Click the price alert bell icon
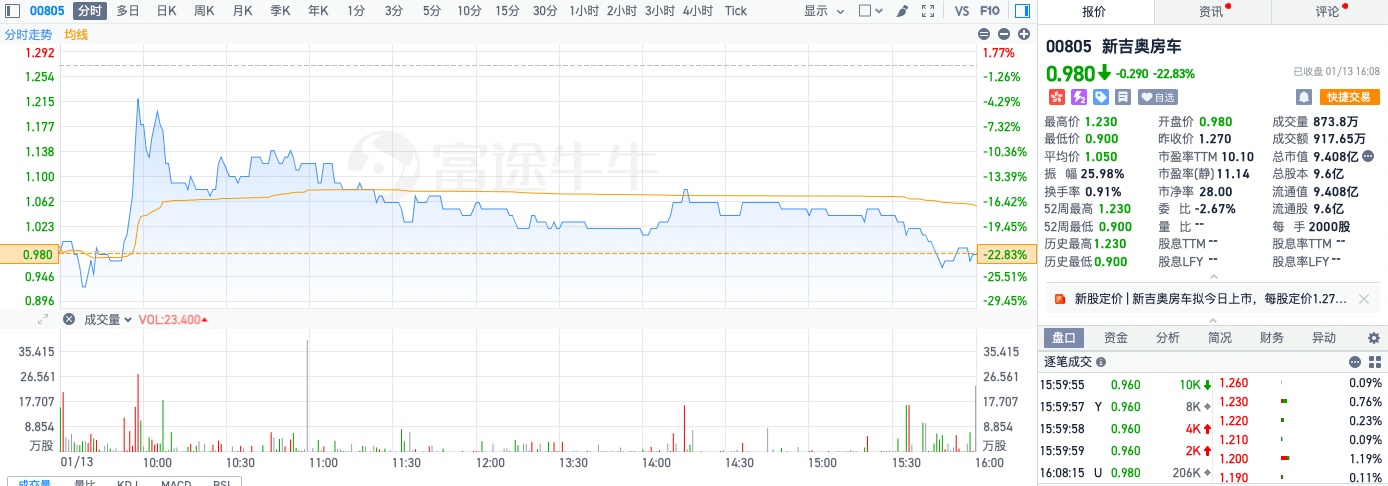The image size is (1388, 486). coord(1304,97)
